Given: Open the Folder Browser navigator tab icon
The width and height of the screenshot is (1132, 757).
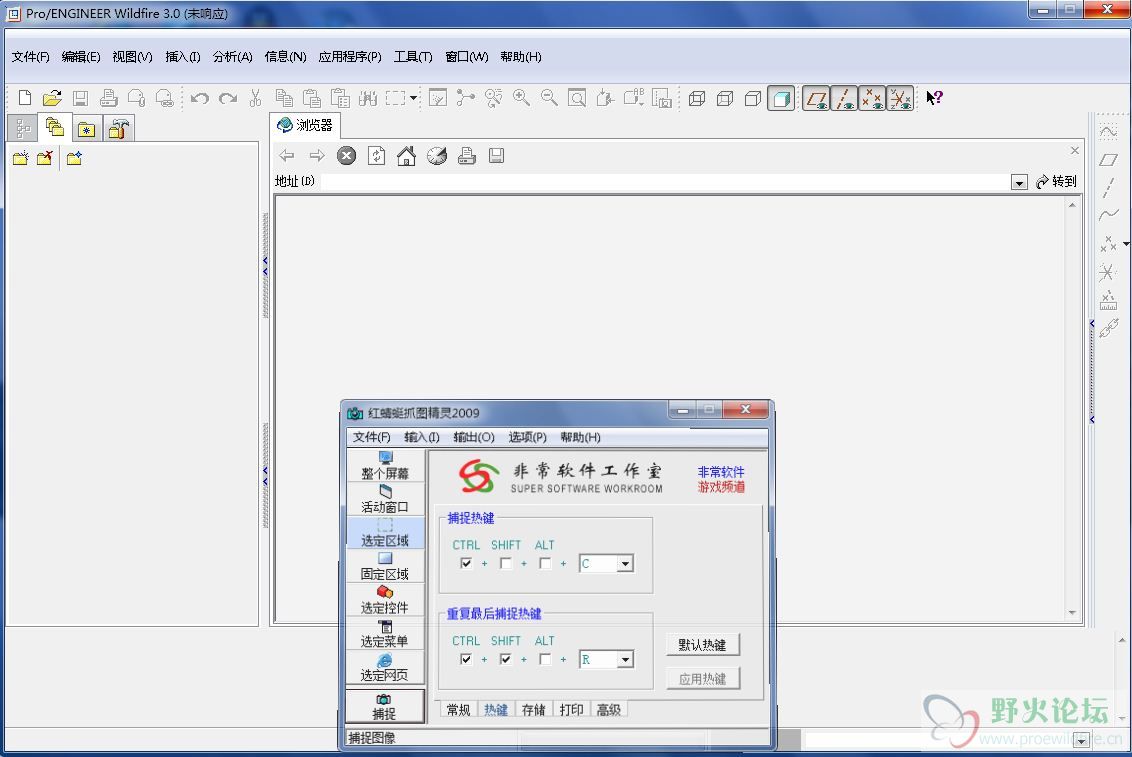Looking at the screenshot, I should pos(55,128).
